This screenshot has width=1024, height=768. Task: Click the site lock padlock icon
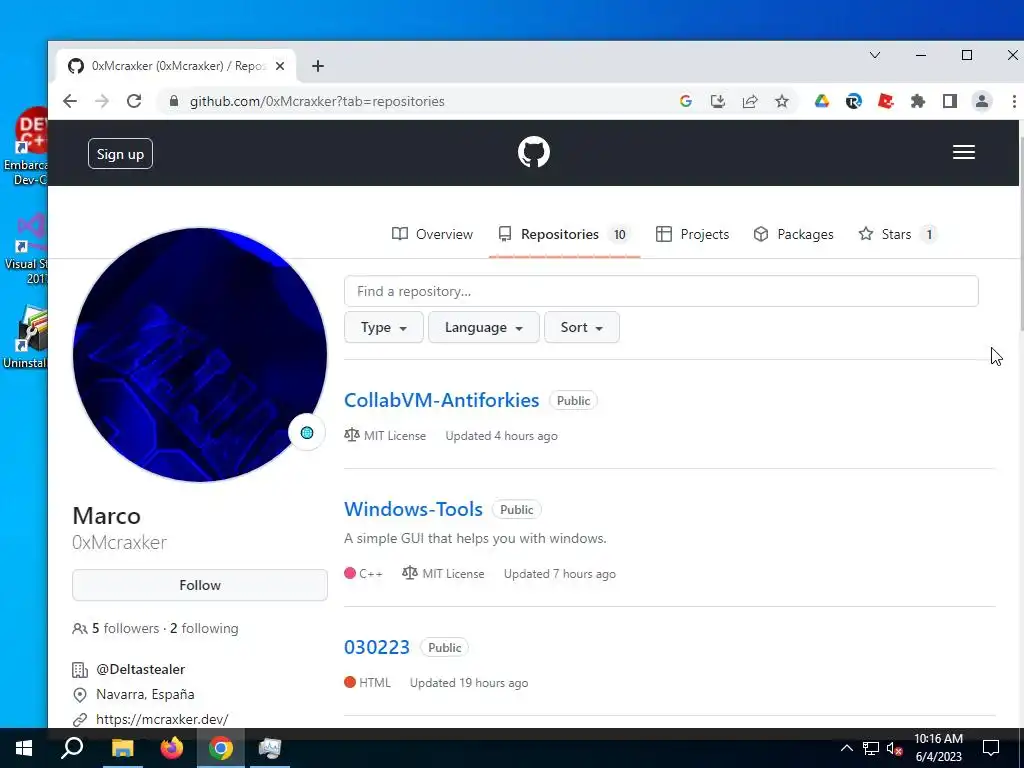point(173,101)
